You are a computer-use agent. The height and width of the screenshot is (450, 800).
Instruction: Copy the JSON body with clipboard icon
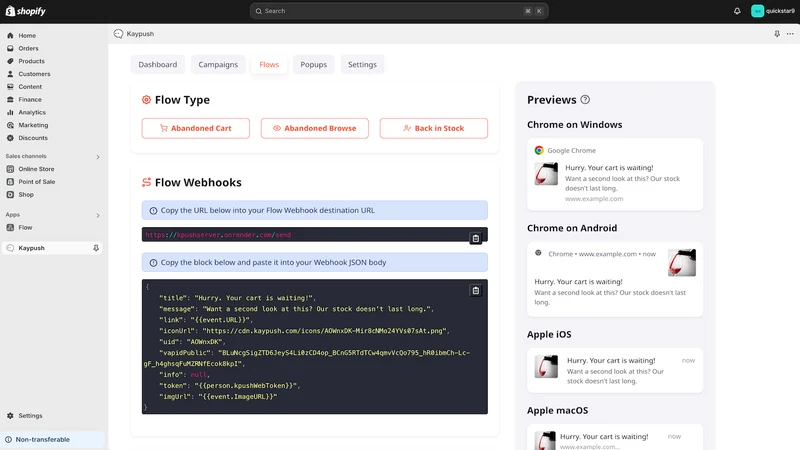pos(476,290)
